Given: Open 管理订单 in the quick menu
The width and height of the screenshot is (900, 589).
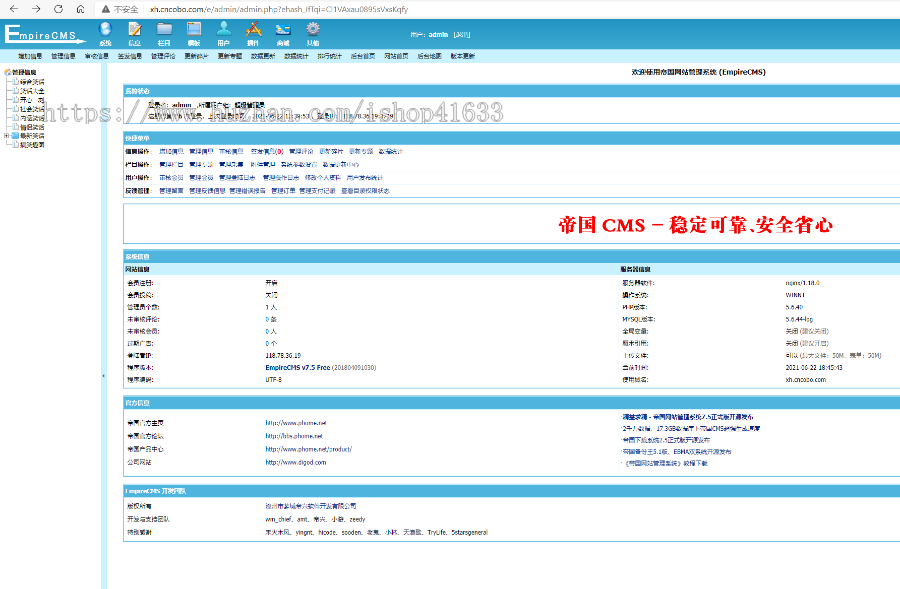Looking at the screenshot, I should point(284,191).
